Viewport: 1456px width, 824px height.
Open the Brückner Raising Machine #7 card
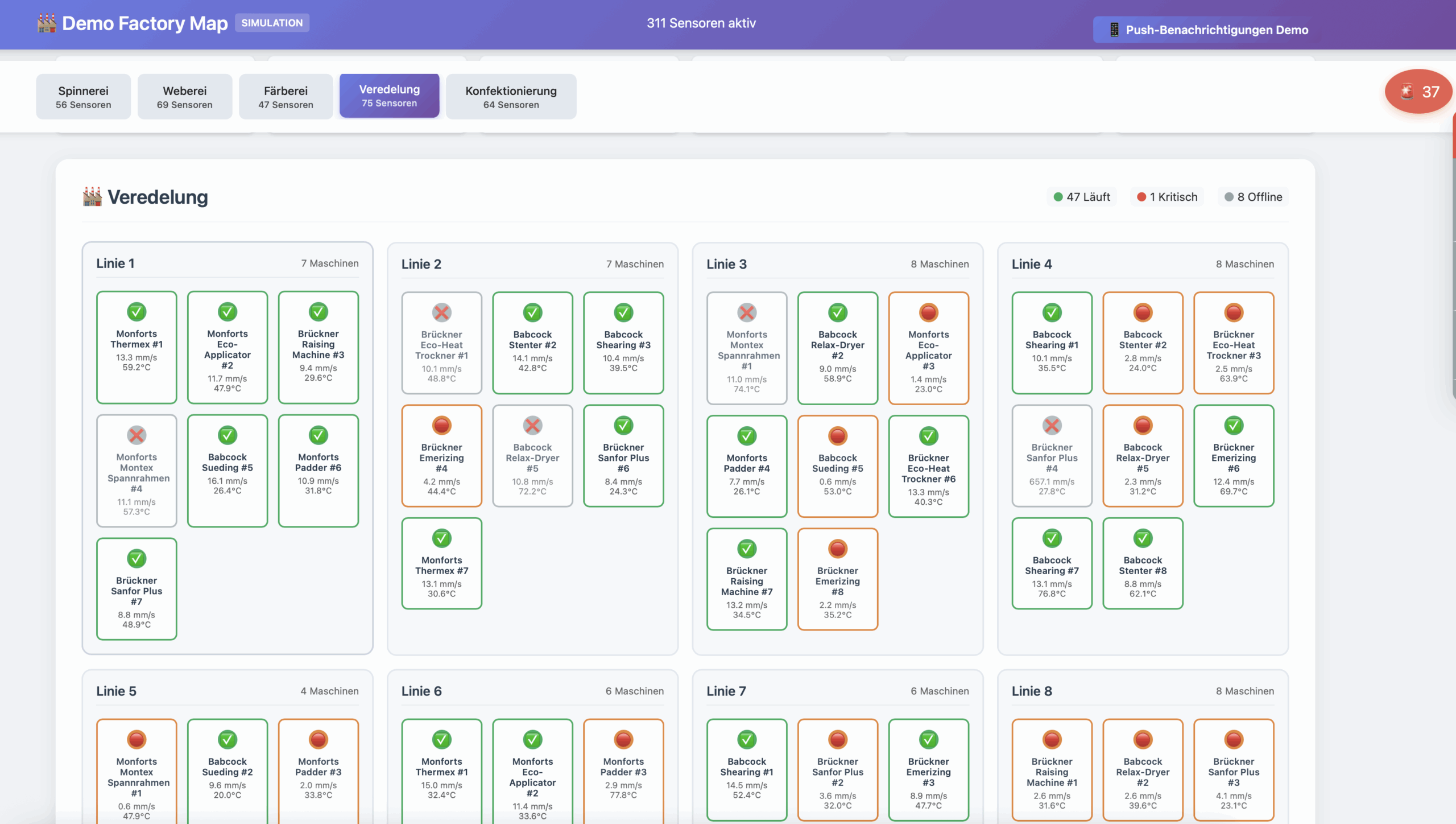coord(747,579)
